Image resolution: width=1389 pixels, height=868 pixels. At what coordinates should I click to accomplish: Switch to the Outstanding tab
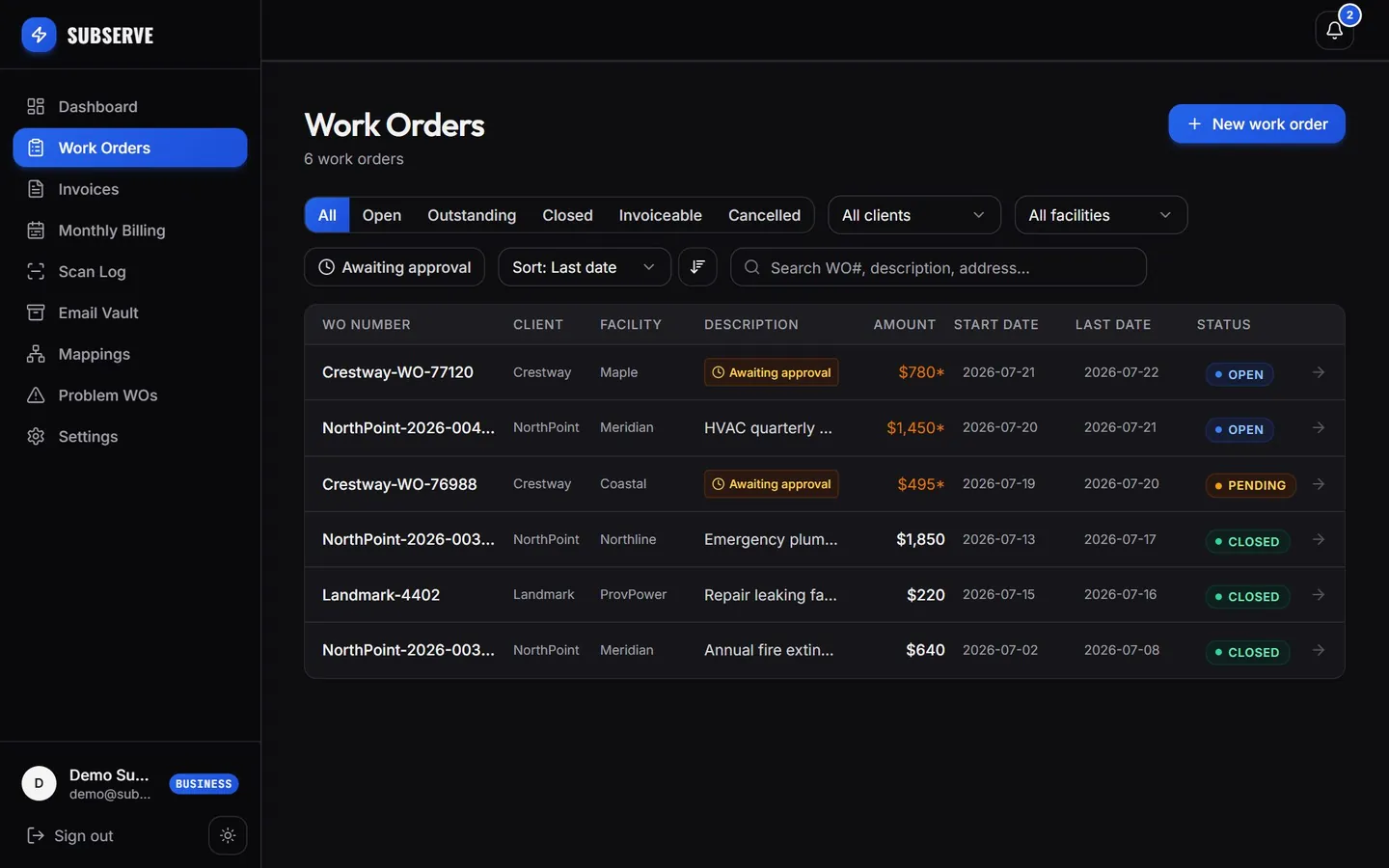coord(472,215)
